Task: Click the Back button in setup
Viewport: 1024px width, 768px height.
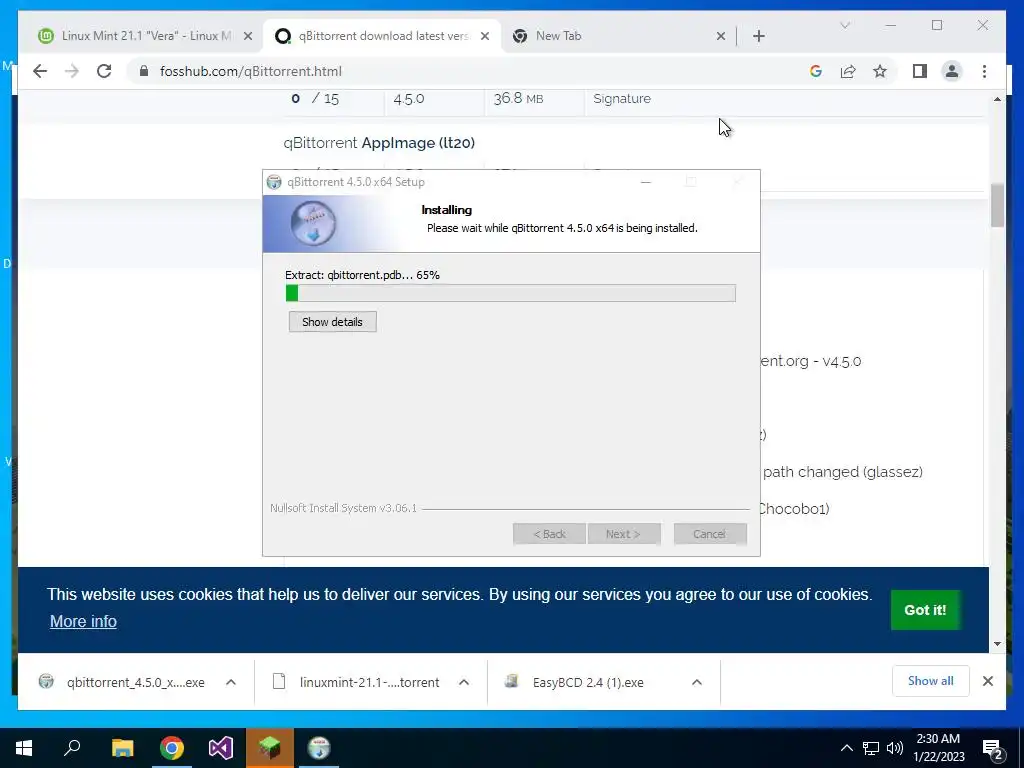Action: [x=549, y=534]
